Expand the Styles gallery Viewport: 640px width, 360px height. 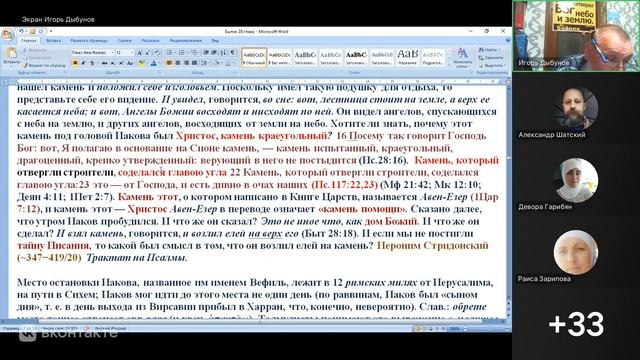449,65
